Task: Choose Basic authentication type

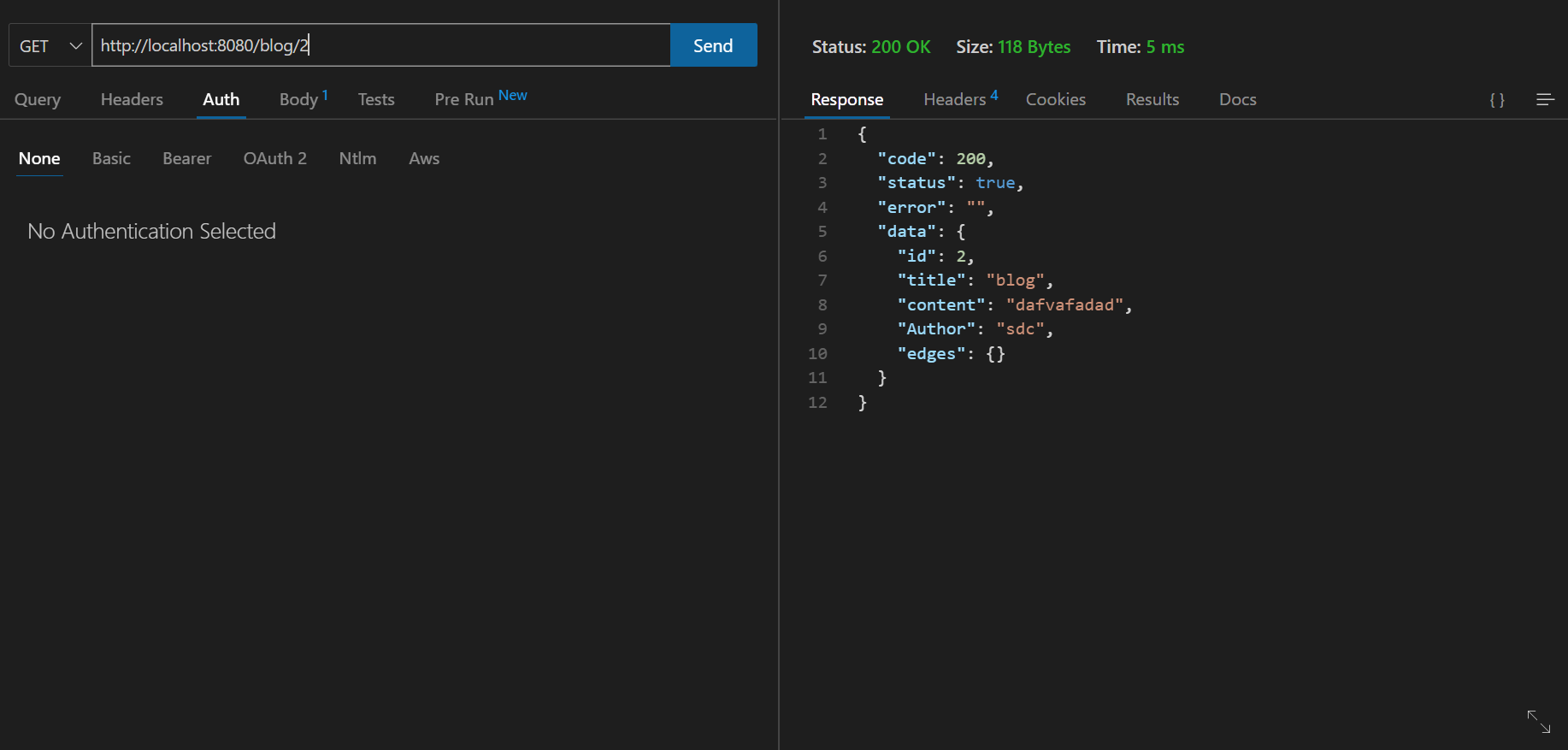Action: pyautogui.click(x=111, y=159)
